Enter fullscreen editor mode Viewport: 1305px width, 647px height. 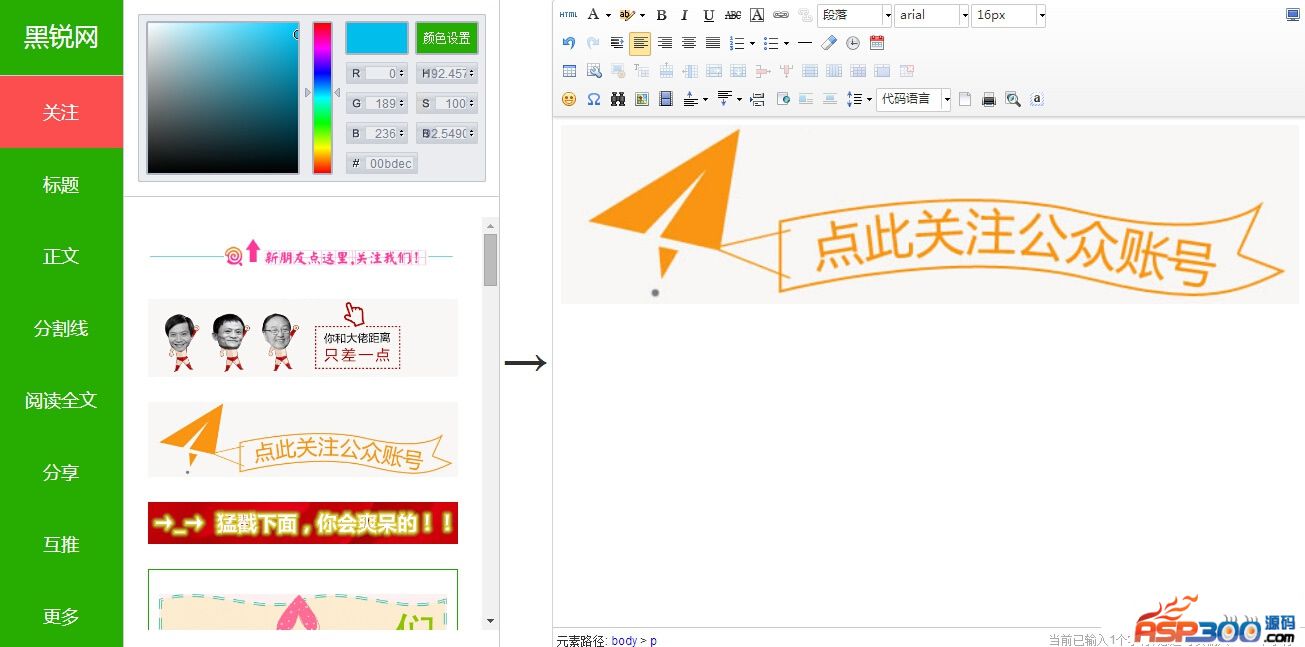(1293, 15)
